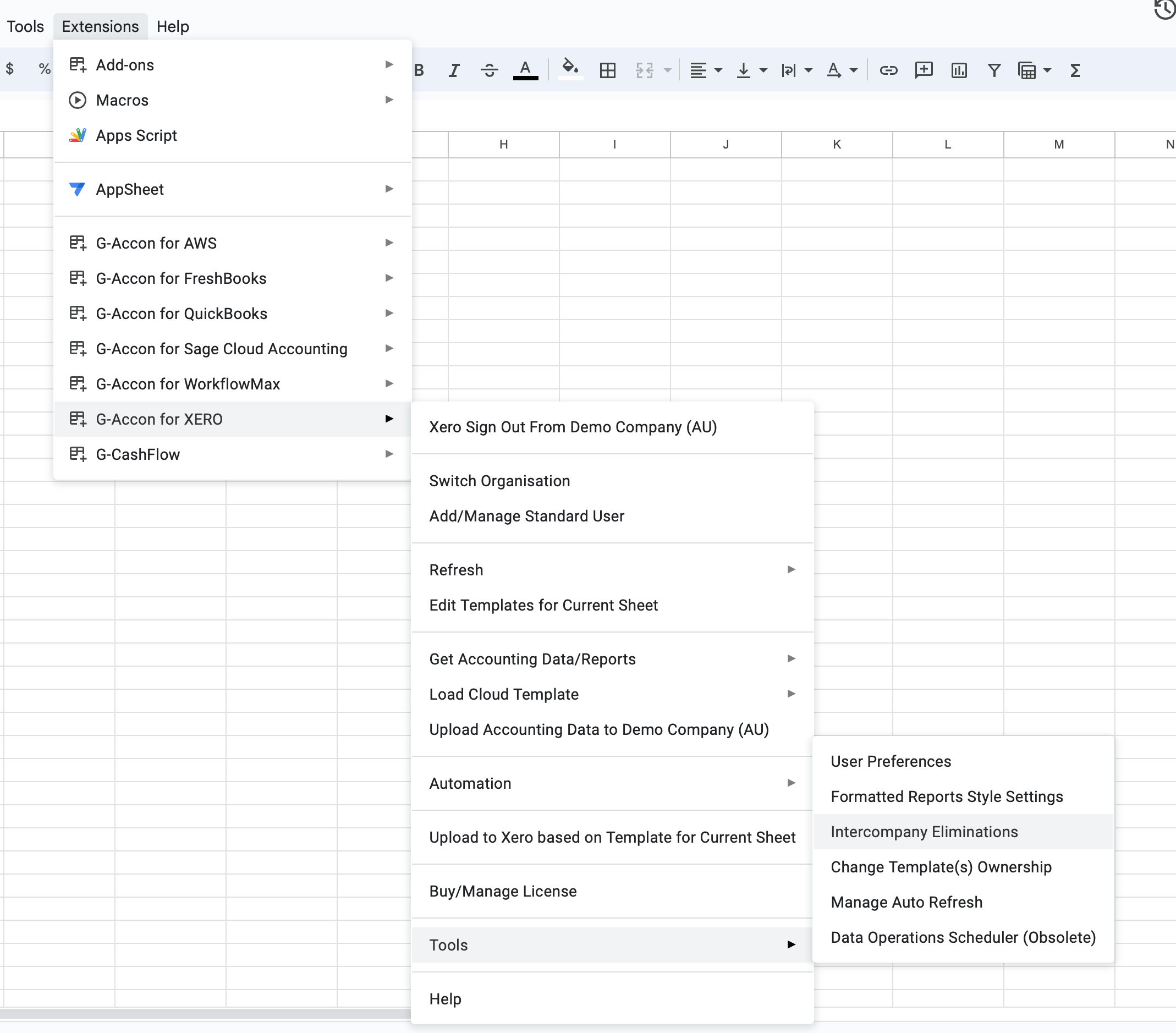Toggle italic formatting in toolbar
The height and width of the screenshot is (1033, 1176).
point(454,70)
